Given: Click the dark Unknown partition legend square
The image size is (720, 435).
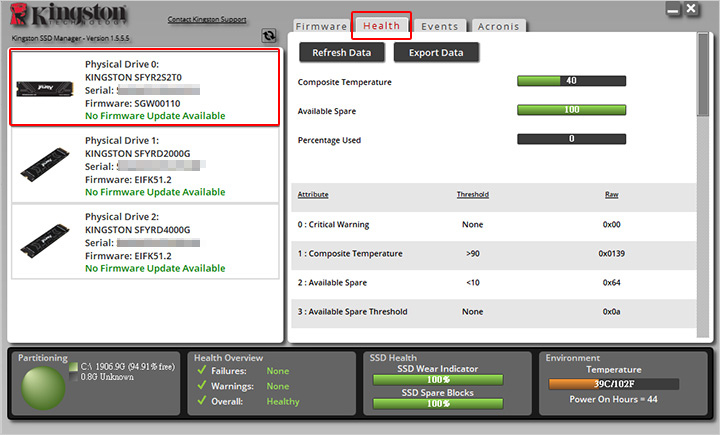Looking at the screenshot, I should [73, 377].
